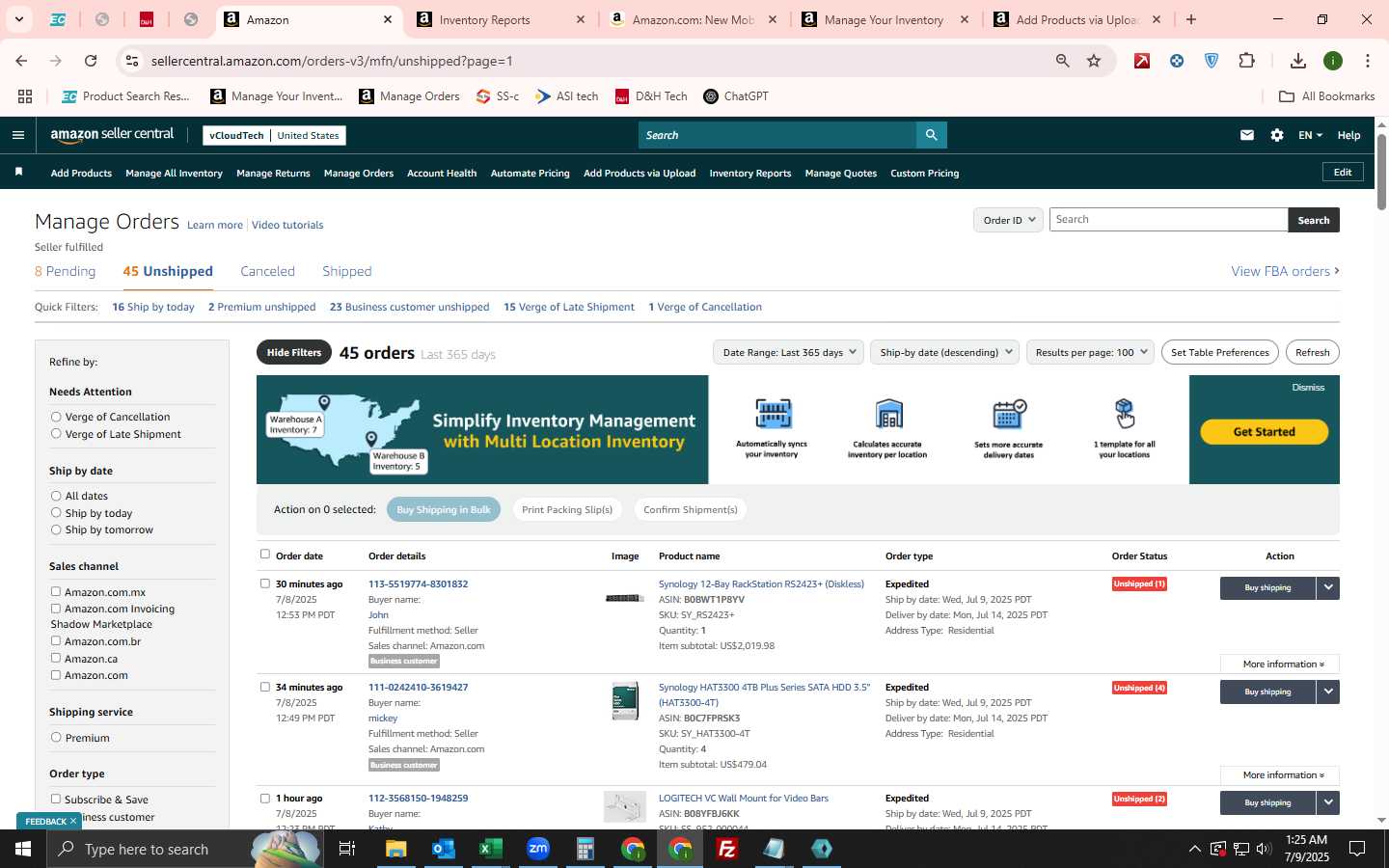
Task: Expand Buy shipping arrow for Synology RS2423+ order
Action: point(1328,587)
